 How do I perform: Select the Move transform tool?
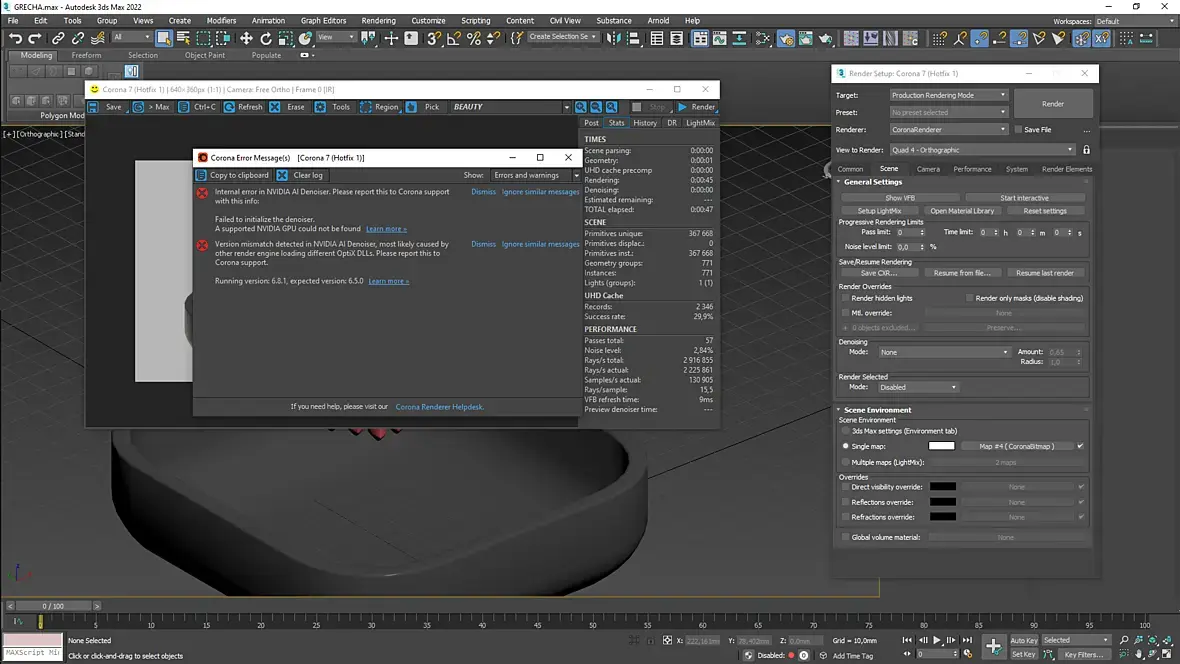pos(246,38)
